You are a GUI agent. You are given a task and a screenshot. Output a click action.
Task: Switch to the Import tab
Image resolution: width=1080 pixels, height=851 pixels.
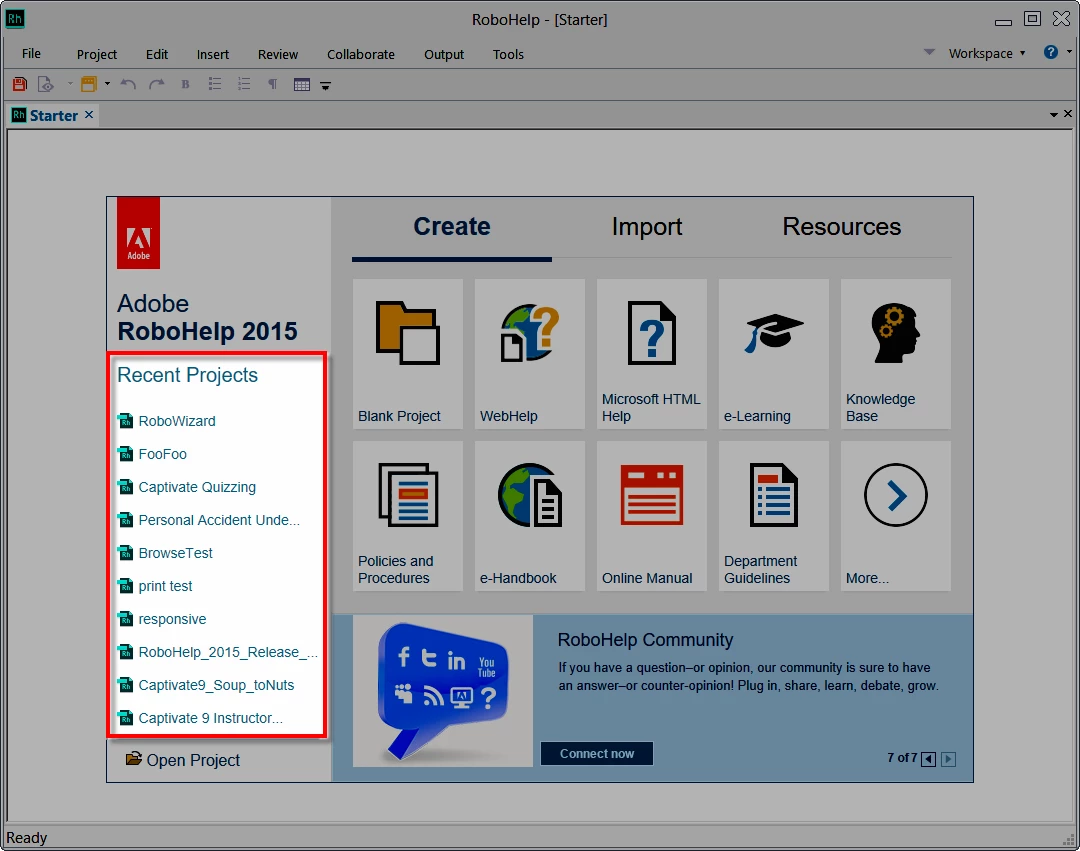click(647, 227)
